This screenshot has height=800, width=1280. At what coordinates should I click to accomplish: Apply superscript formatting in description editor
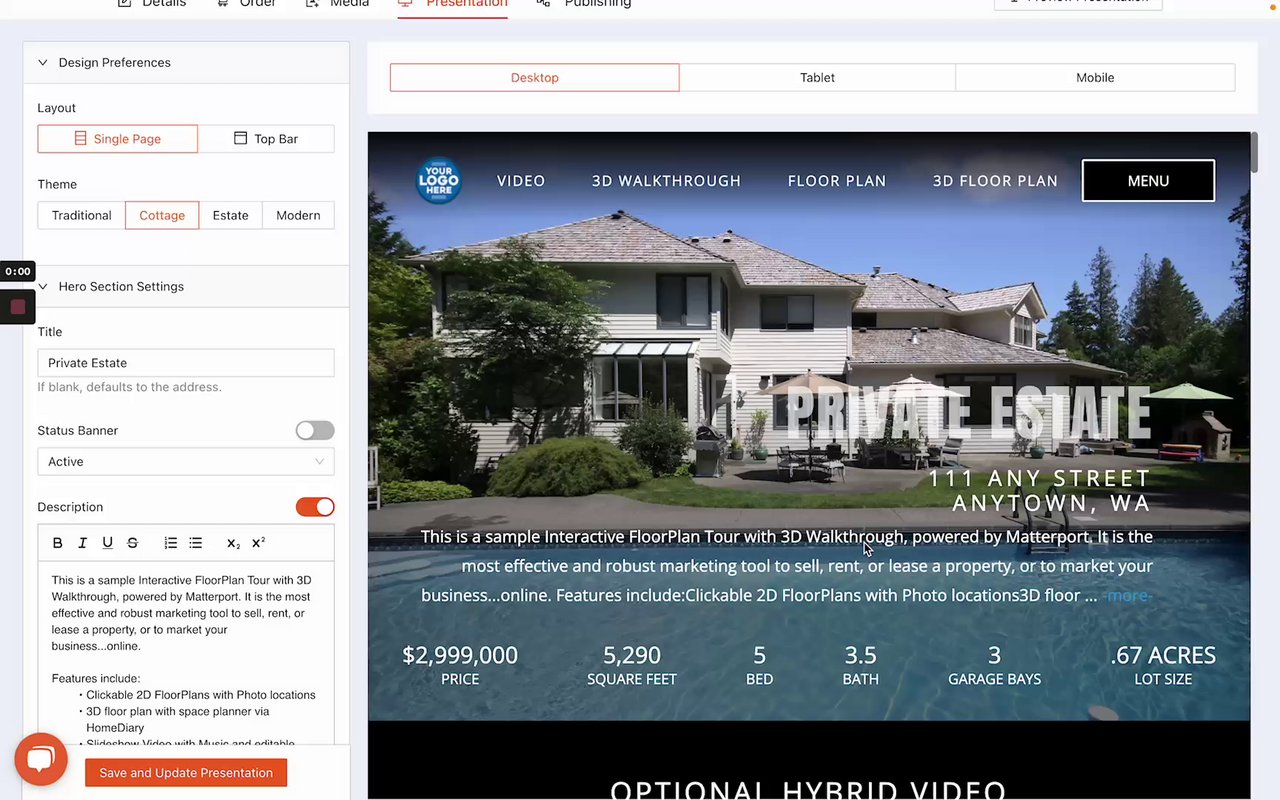[258, 543]
